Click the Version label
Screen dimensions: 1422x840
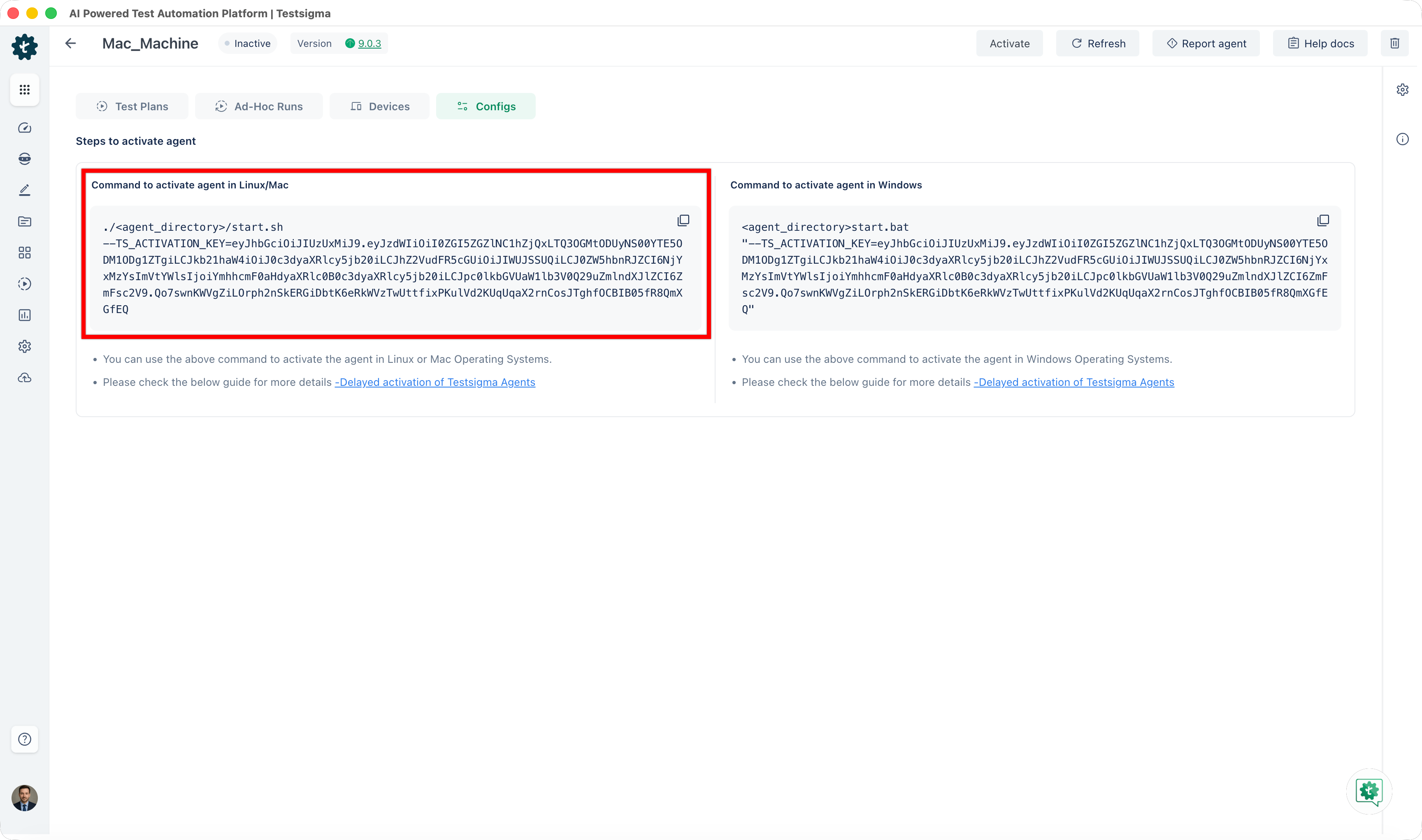(314, 44)
